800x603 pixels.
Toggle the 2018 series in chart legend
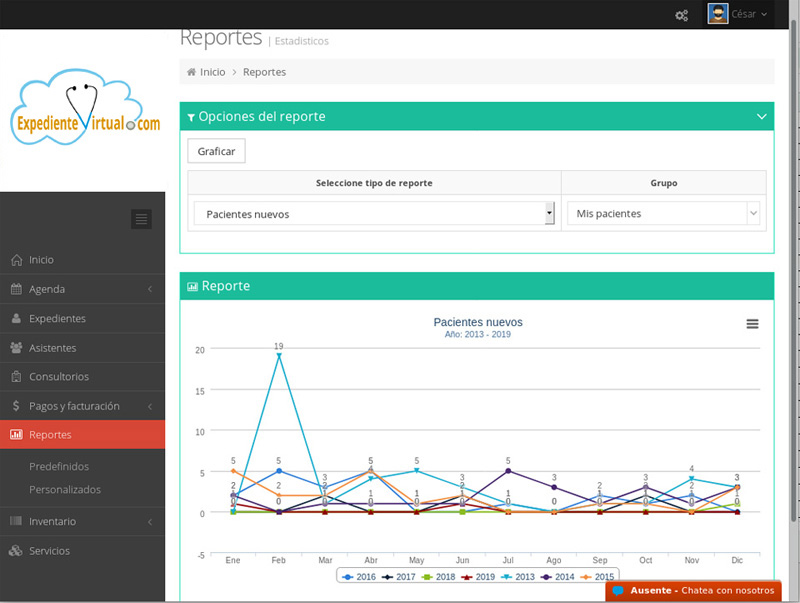[439, 576]
